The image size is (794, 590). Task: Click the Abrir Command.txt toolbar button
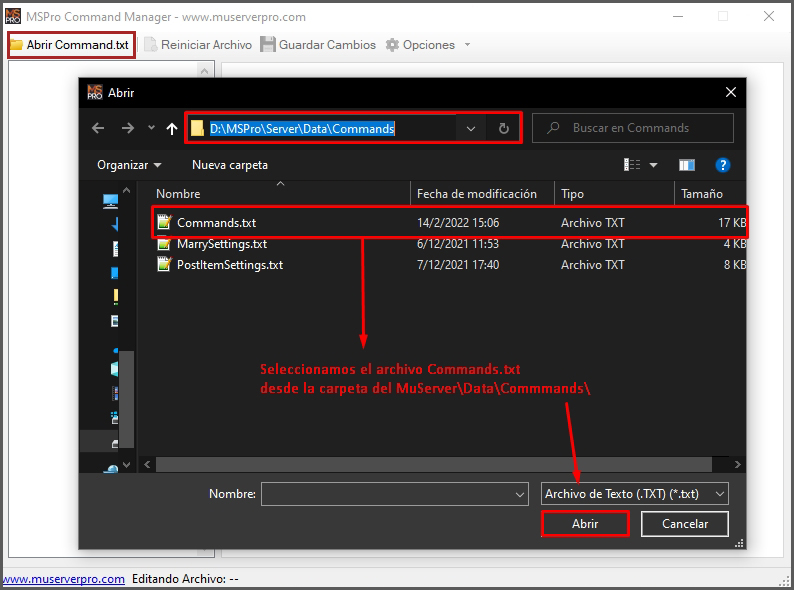click(x=70, y=45)
